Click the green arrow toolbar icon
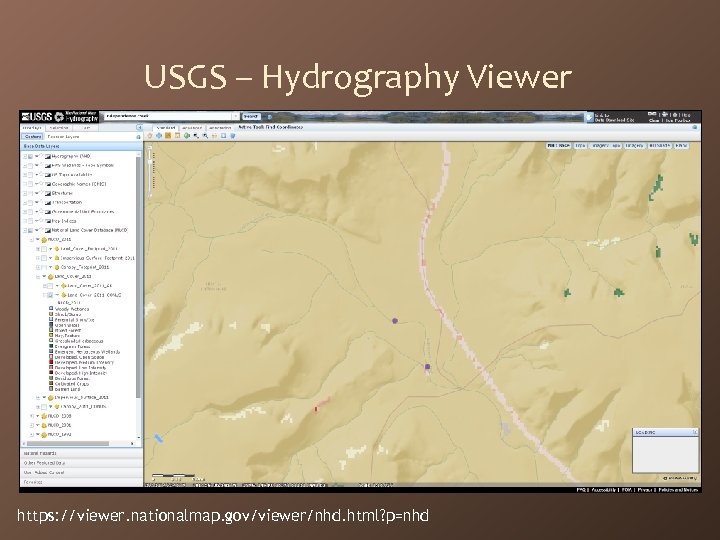 [x=187, y=136]
